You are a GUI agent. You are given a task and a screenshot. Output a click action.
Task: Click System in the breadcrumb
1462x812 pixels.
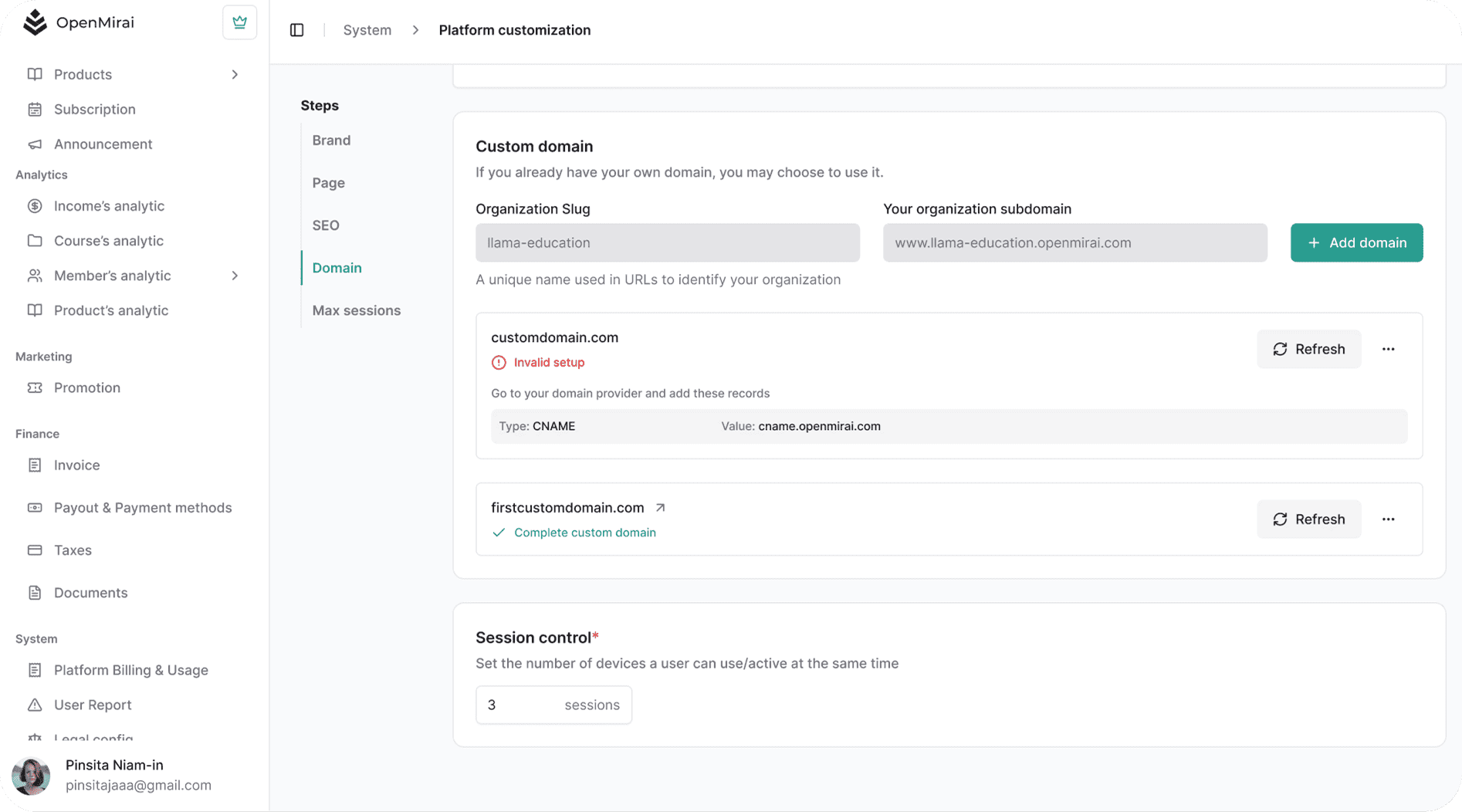pyautogui.click(x=367, y=30)
